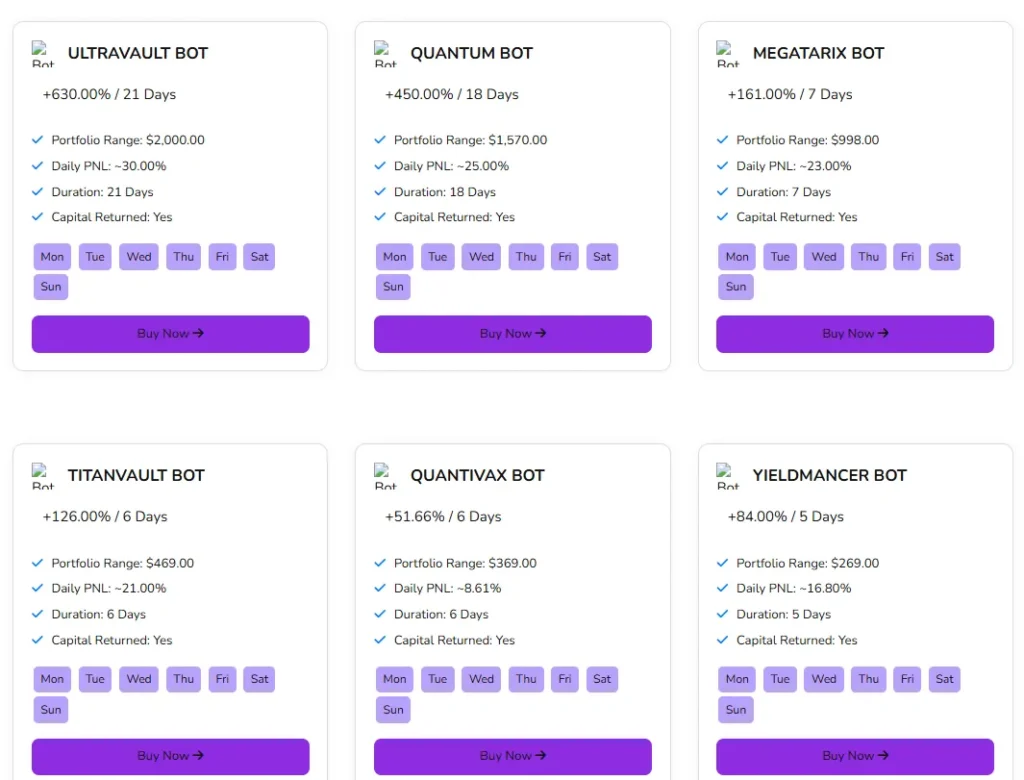The image size is (1024, 780).
Task: Select Thu chip on Yieldmancer Bot card
Action: [x=869, y=680]
